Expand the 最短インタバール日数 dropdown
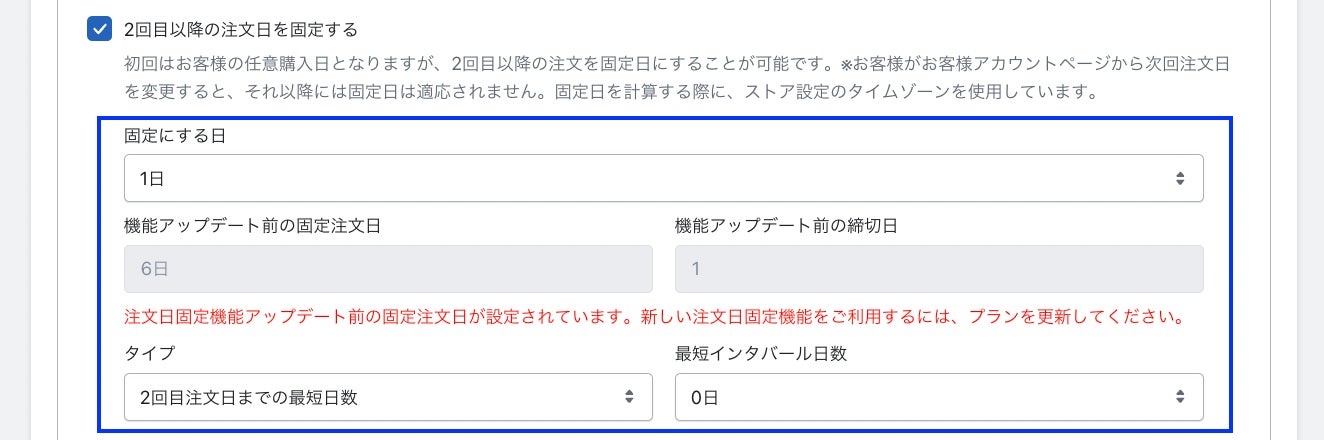 pos(939,397)
